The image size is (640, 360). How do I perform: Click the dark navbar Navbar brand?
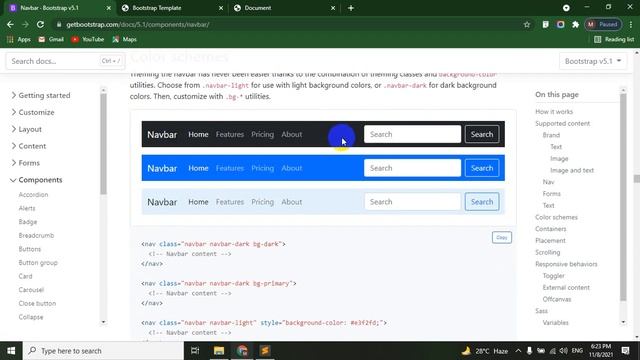tap(162, 134)
